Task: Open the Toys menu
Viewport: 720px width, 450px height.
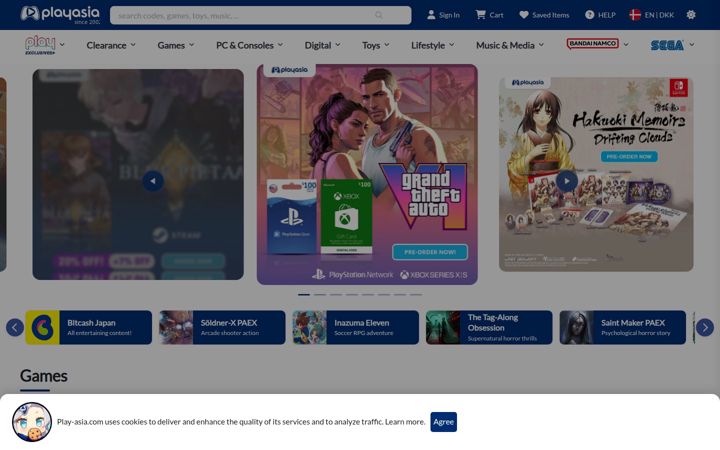Action: (371, 45)
